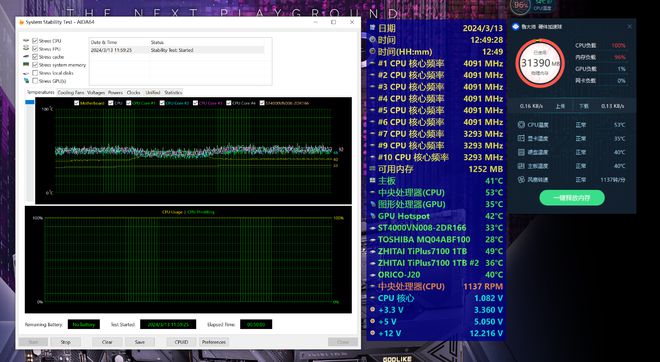Uncheck the Stress CPU checkbox
The width and height of the screenshot is (660, 362).
coord(35,41)
